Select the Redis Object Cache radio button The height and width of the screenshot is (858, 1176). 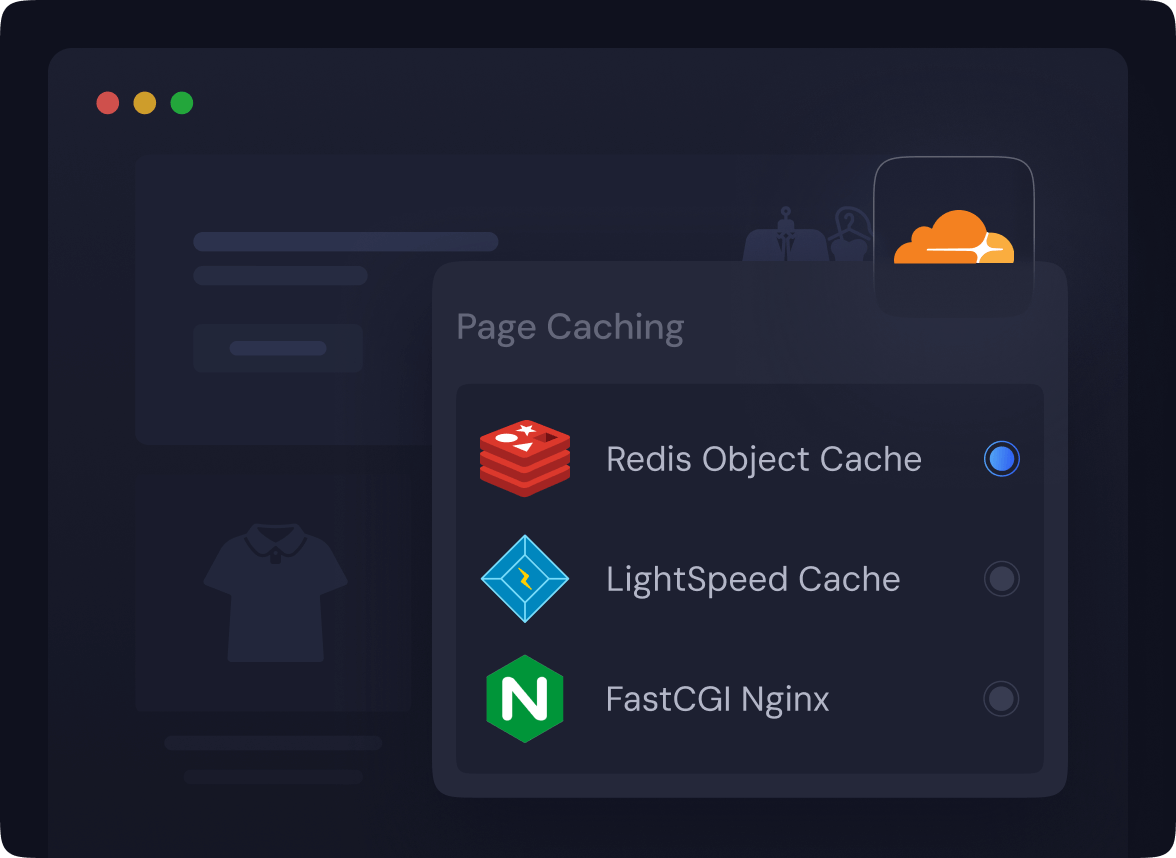1001,459
